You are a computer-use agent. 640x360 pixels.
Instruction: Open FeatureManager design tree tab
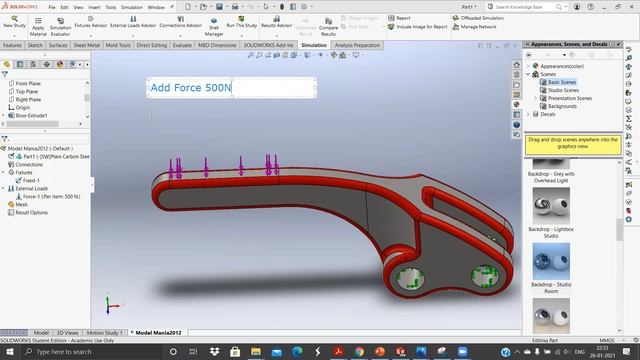point(7,64)
